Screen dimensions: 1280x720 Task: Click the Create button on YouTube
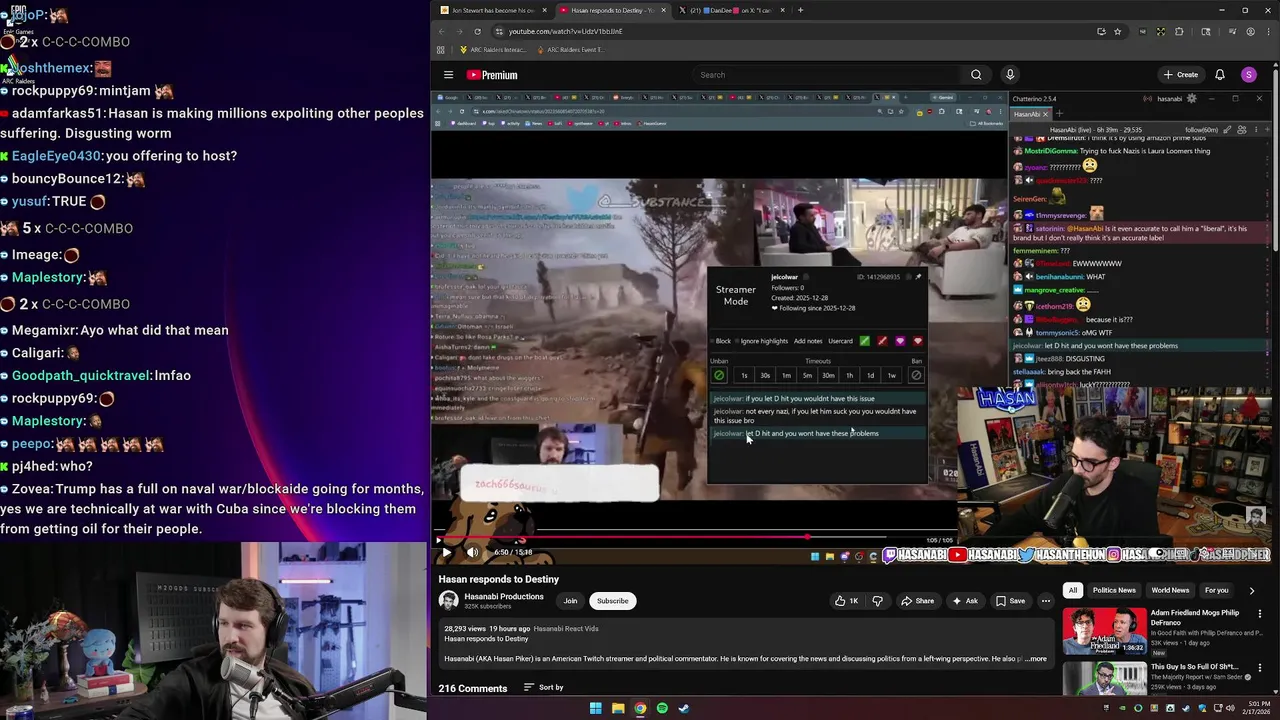pyautogui.click(x=1181, y=75)
